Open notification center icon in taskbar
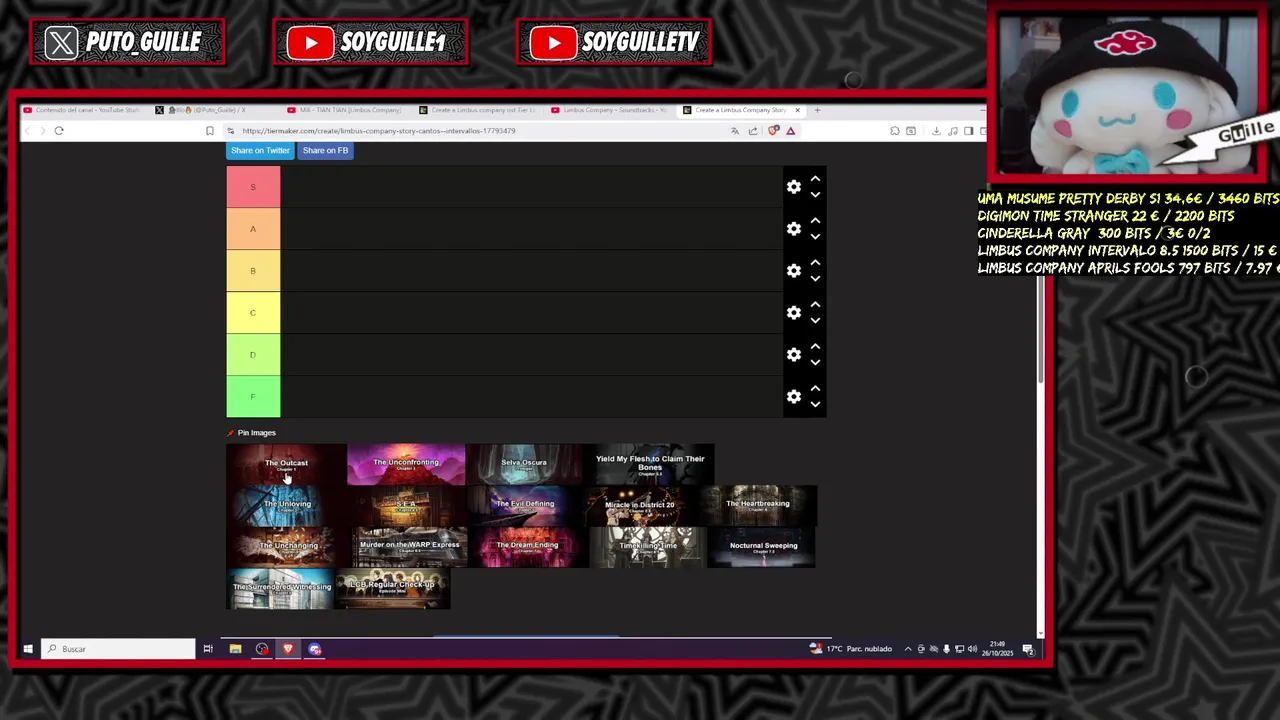 1028,649
